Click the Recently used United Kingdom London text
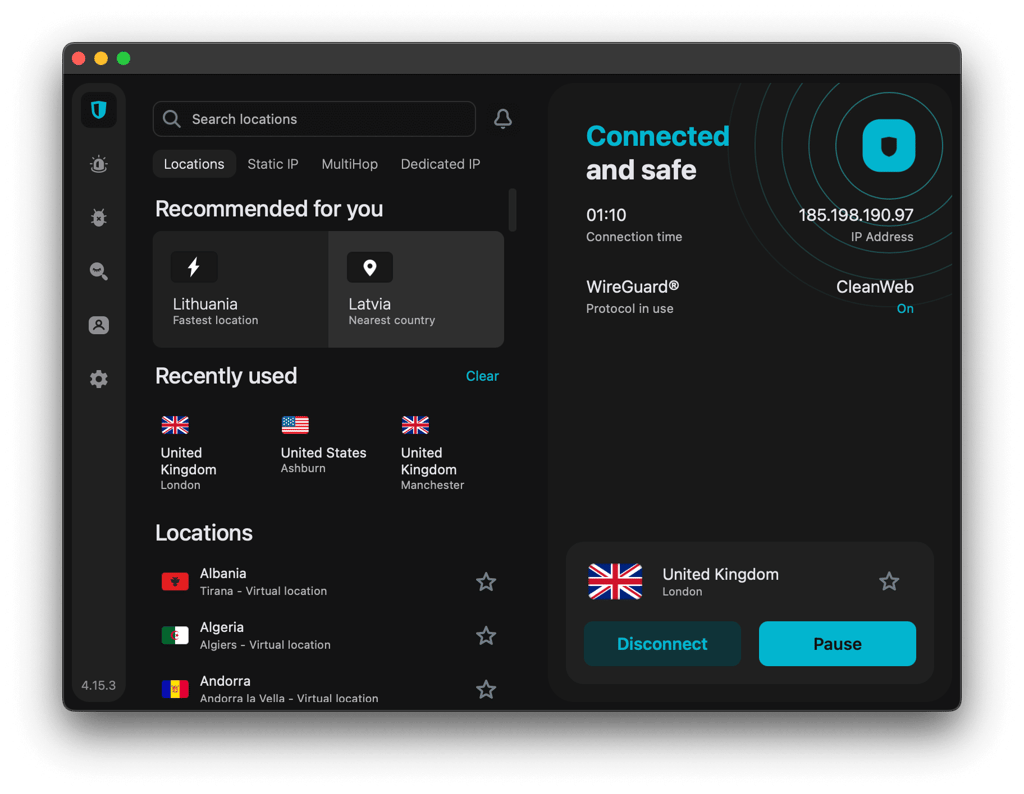 (x=188, y=469)
